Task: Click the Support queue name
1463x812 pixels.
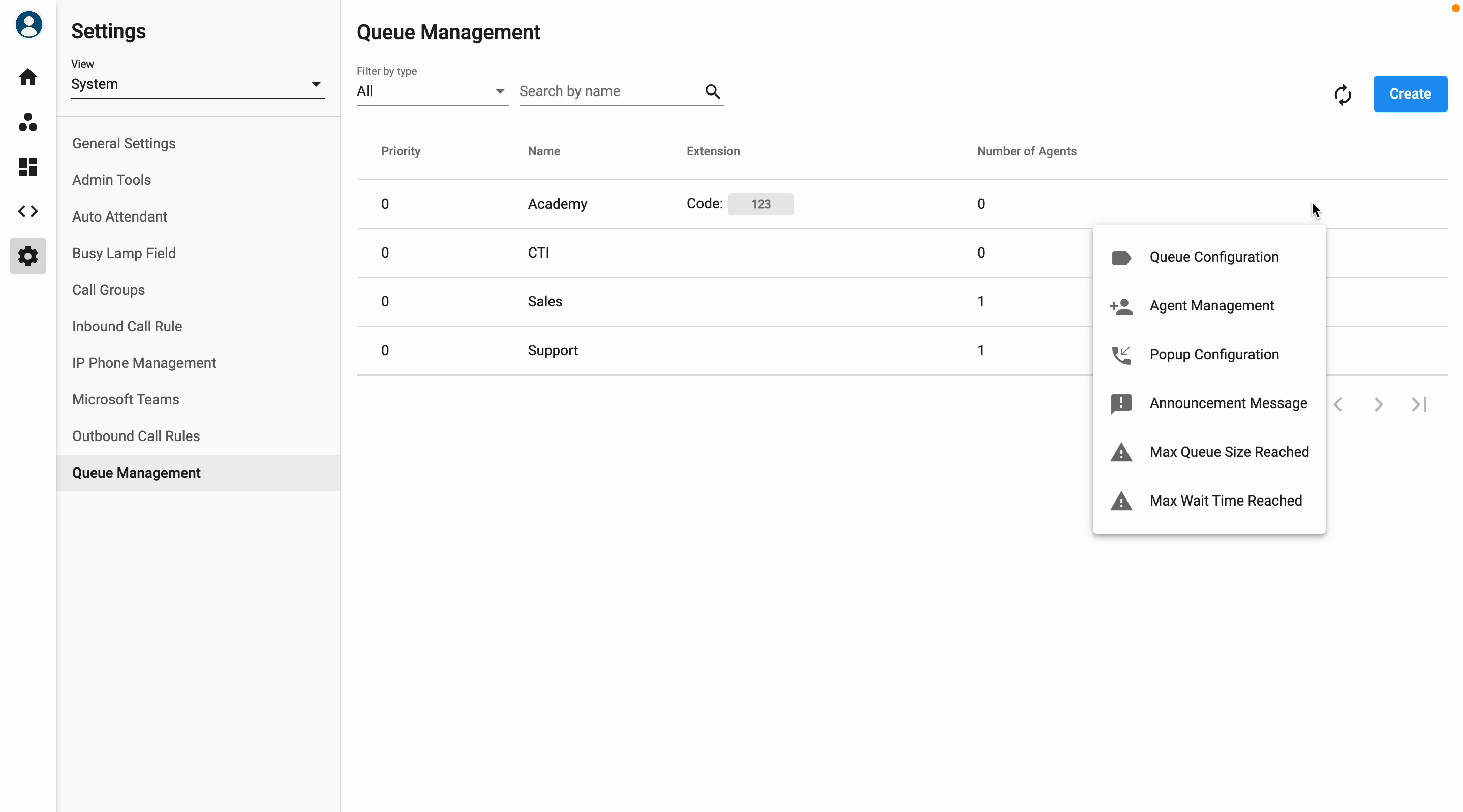Action: [x=553, y=351]
